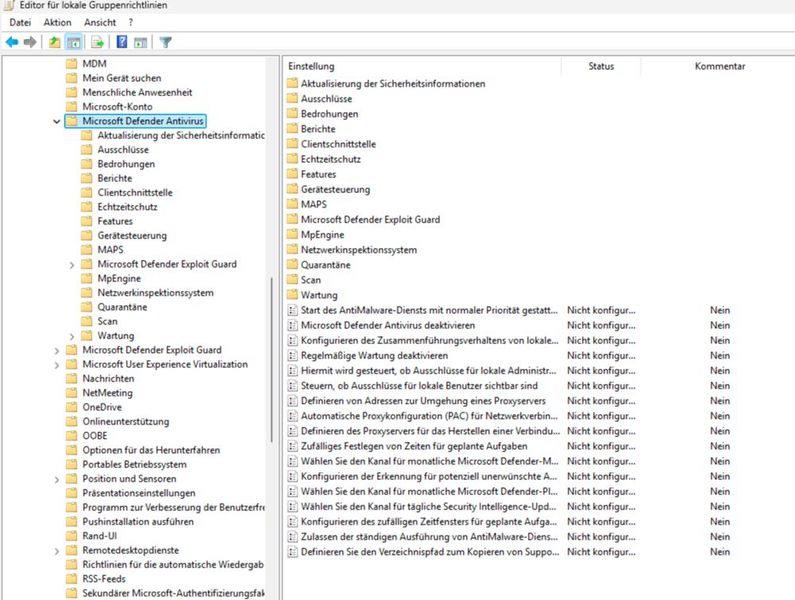Click the policy icon for 'Zufälliges Festlegen von Zeiten'
Viewport: 795px width, 600px height.
point(293,446)
